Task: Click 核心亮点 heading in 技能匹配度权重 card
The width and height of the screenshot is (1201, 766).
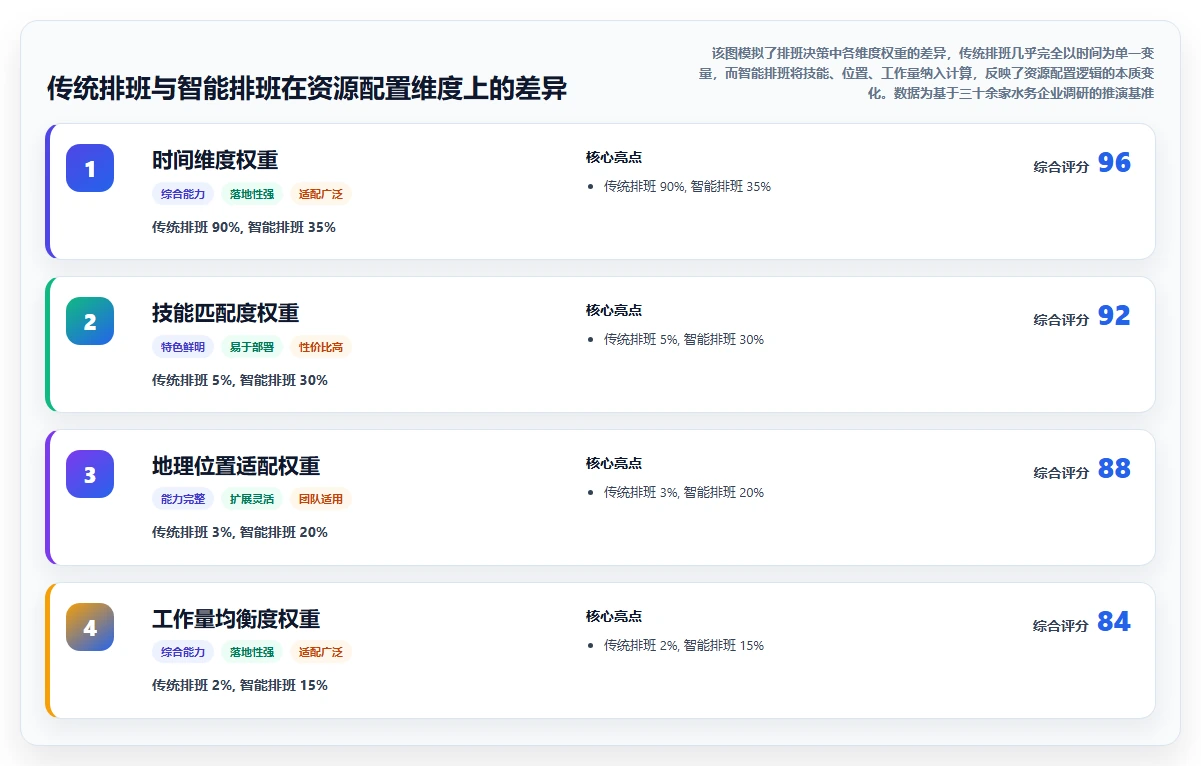Action: click(614, 310)
